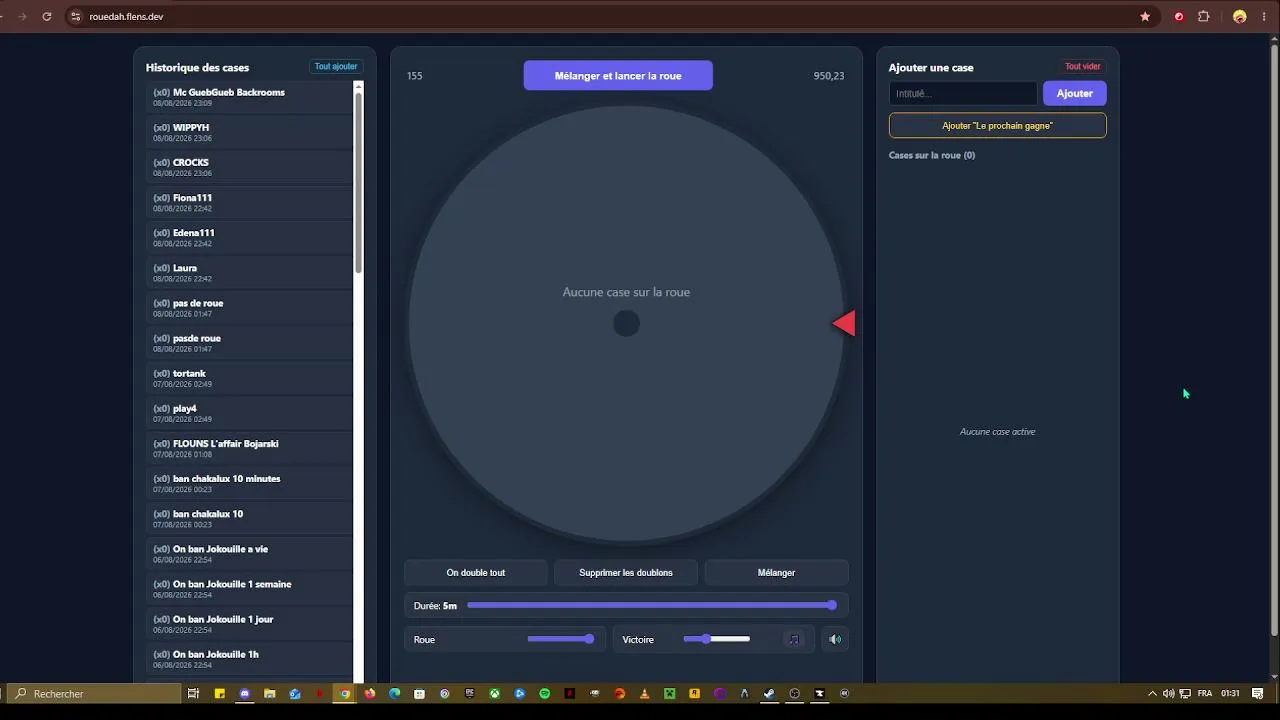
Task: Click the page vertical scrollbar
Action: (x=1274, y=340)
